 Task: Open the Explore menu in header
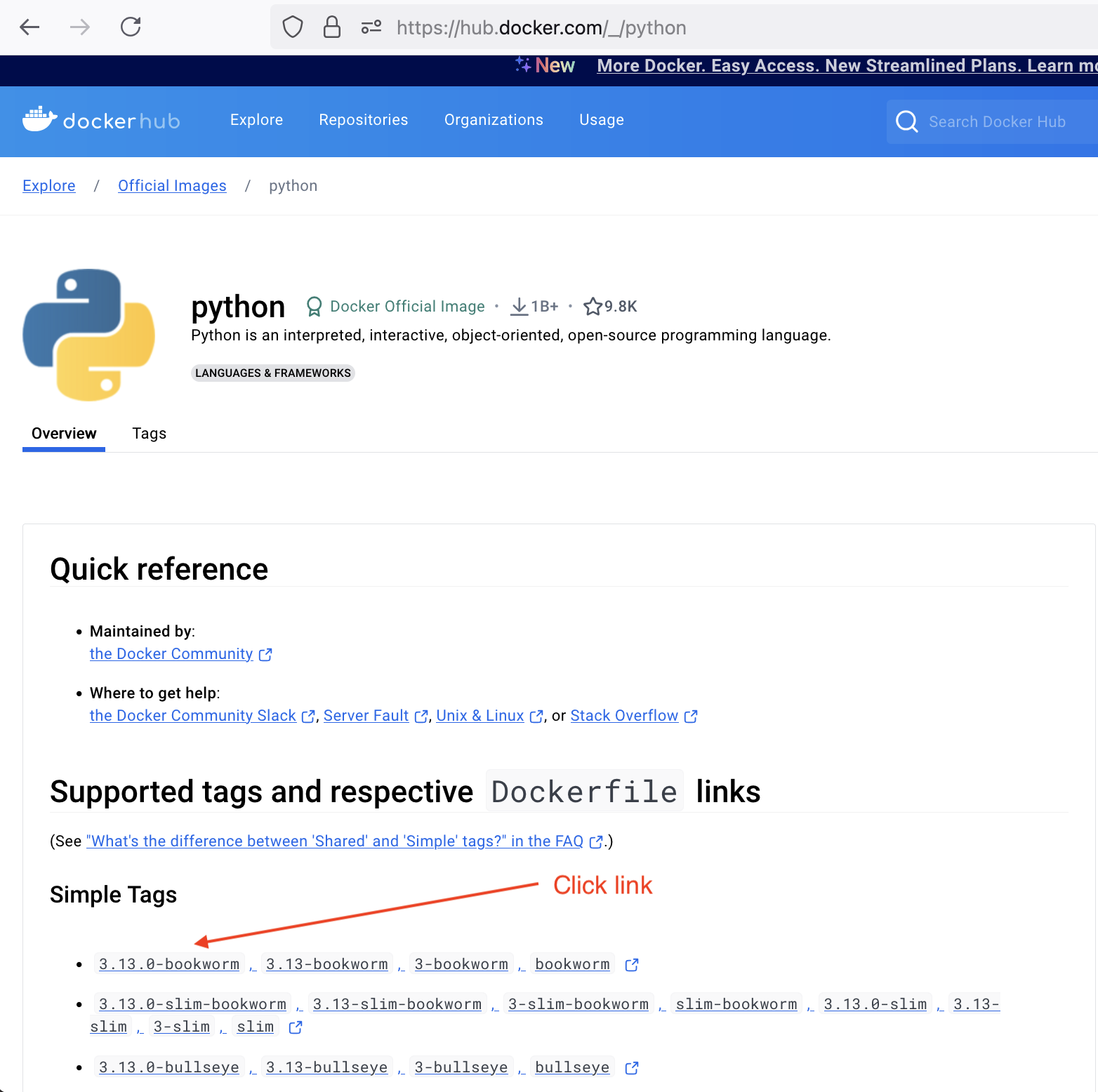[x=256, y=120]
